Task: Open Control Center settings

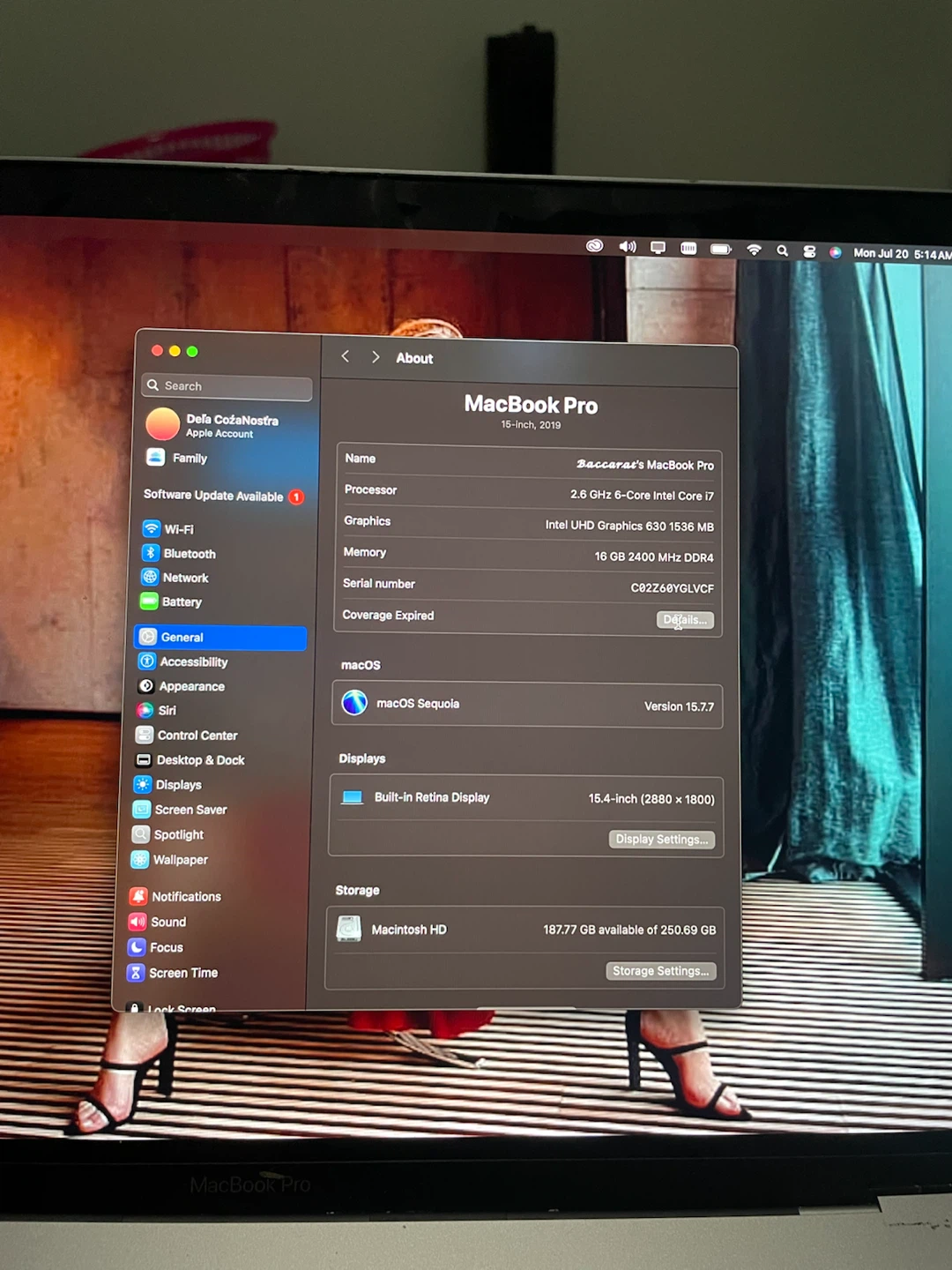Action: point(187,735)
